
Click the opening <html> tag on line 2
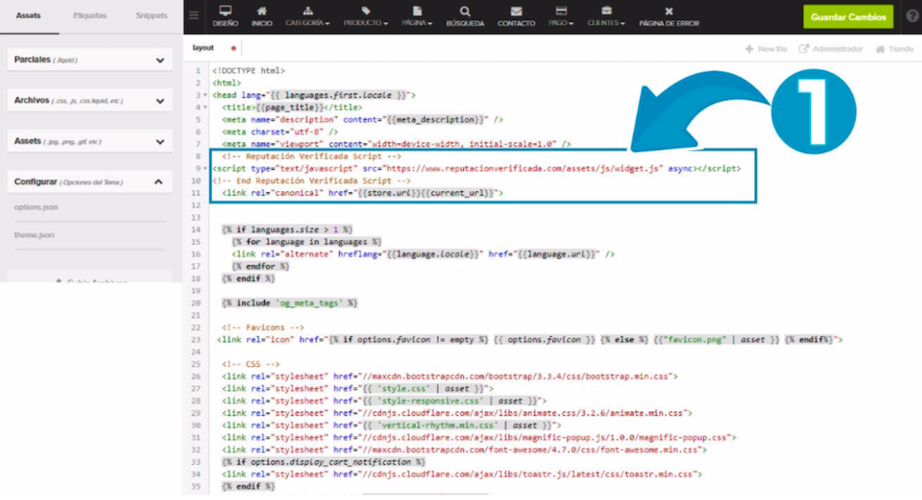coord(226,83)
